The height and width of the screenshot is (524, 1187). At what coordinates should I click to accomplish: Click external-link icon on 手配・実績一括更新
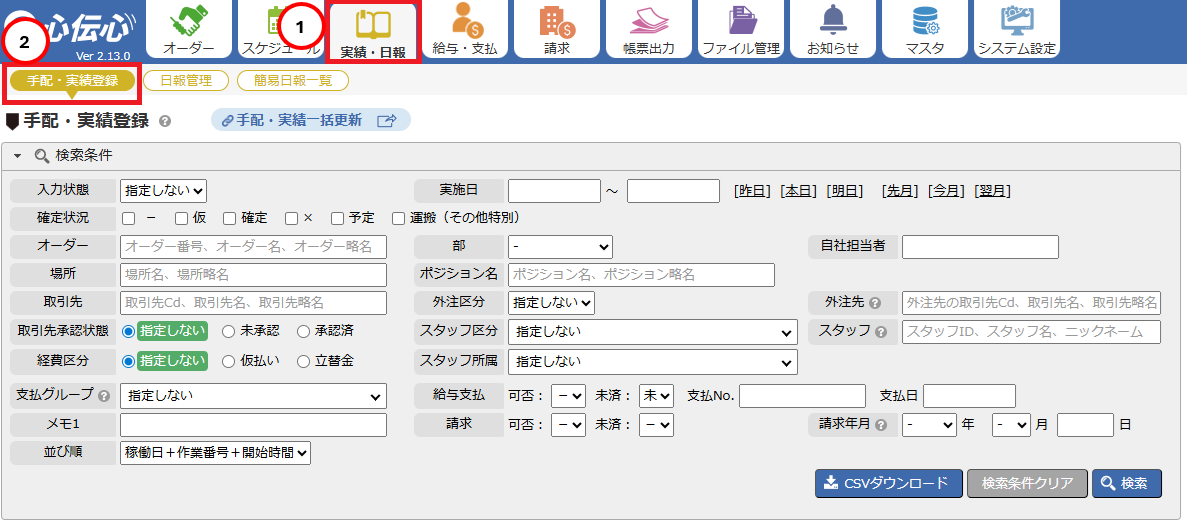pos(387,120)
